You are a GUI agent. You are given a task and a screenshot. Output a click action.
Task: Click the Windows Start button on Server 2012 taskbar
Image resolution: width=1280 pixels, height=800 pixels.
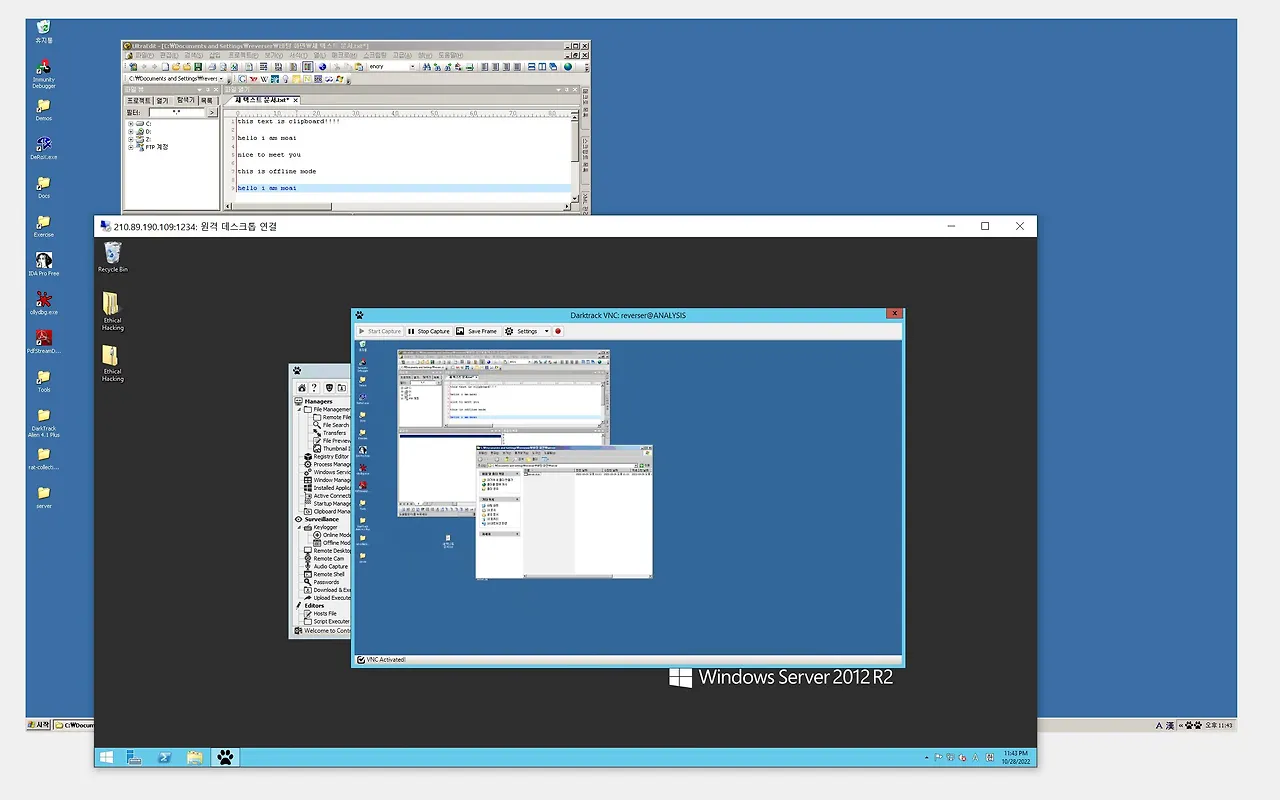(105, 757)
